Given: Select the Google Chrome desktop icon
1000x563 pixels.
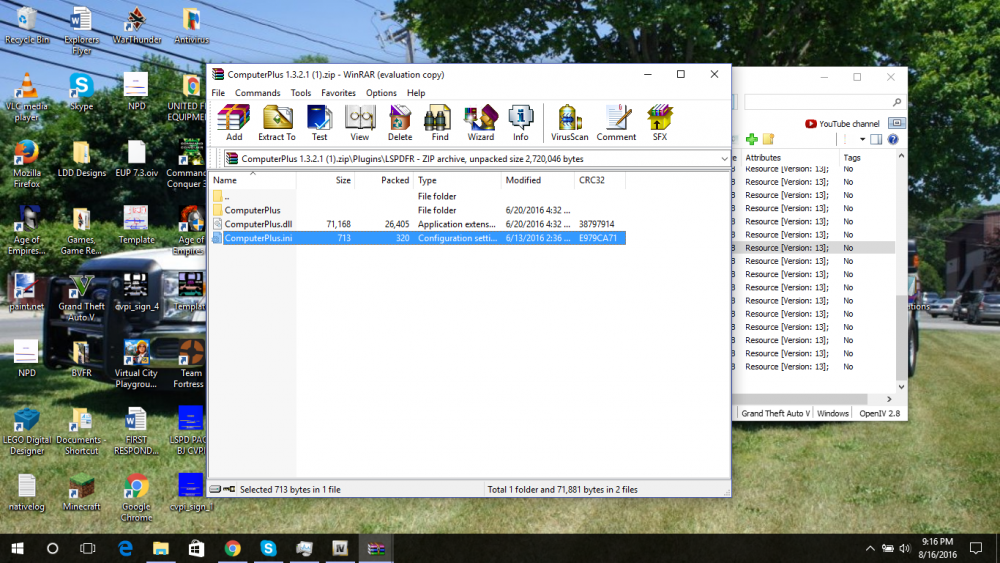Looking at the screenshot, I should pyautogui.click(x=136, y=498).
